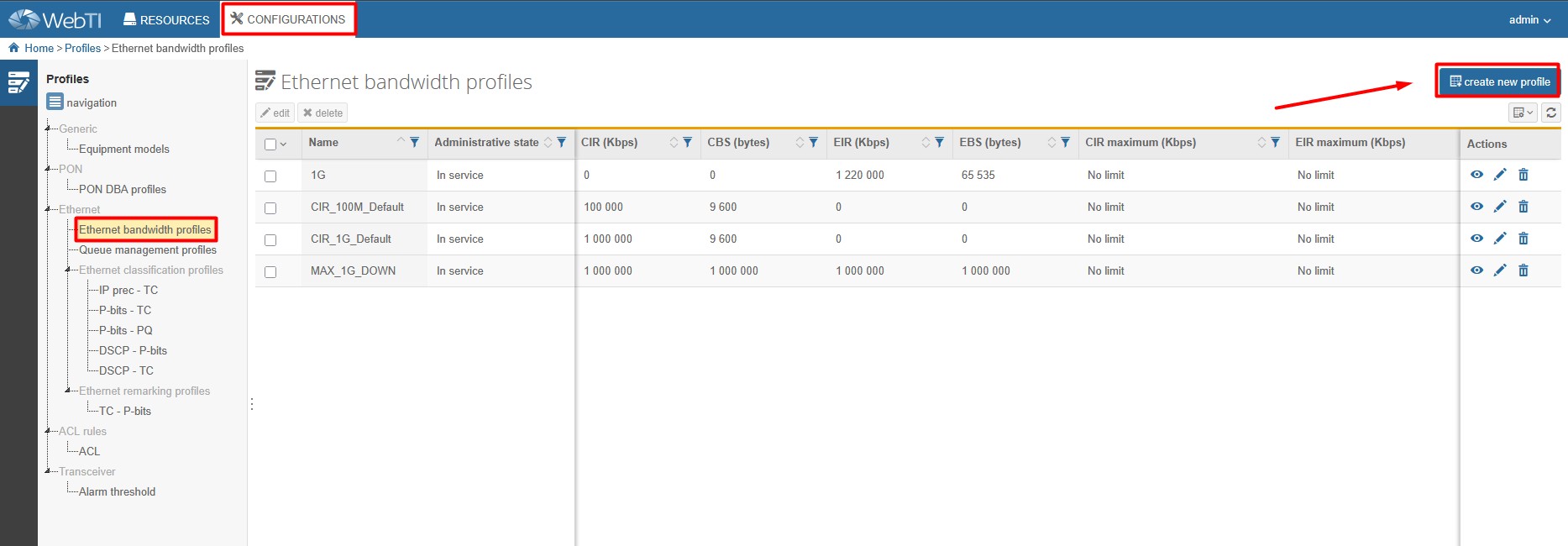Image resolution: width=1568 pixels, height=546 pixels.
Task: Delete MAX_1G_DOWN using its trash icon
Action: [1523, 270]
